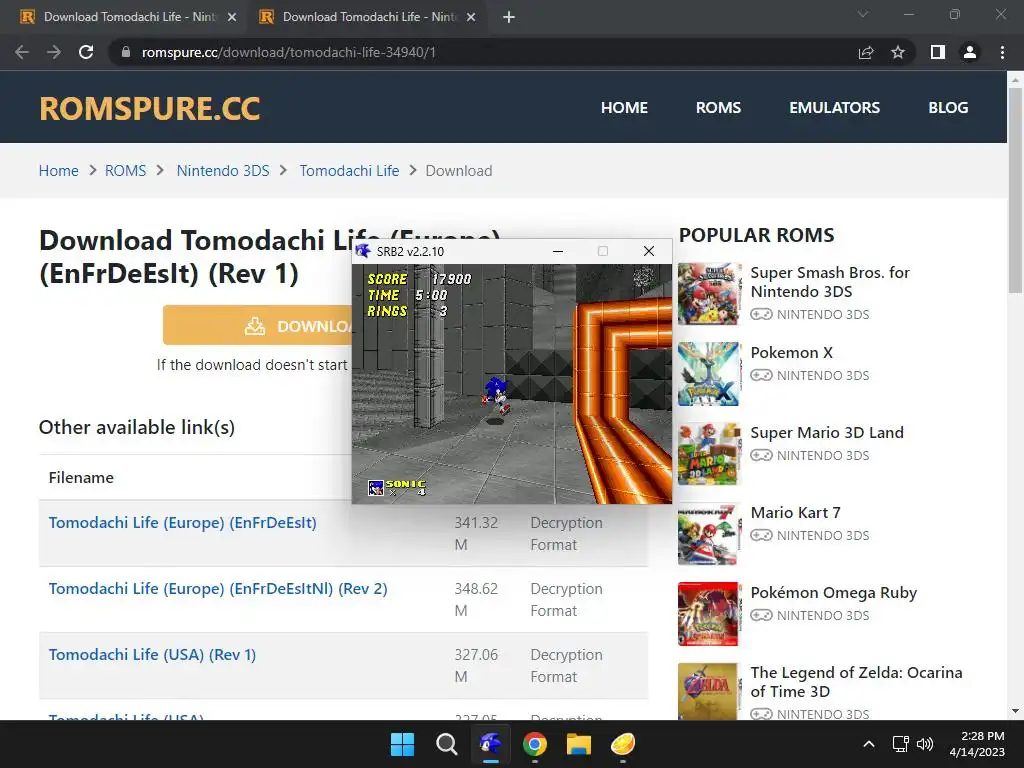Screen dimensions: 1024x768
Task: Click the page vertical scrollbar thumb
Action: click(x=1015, y=191)
